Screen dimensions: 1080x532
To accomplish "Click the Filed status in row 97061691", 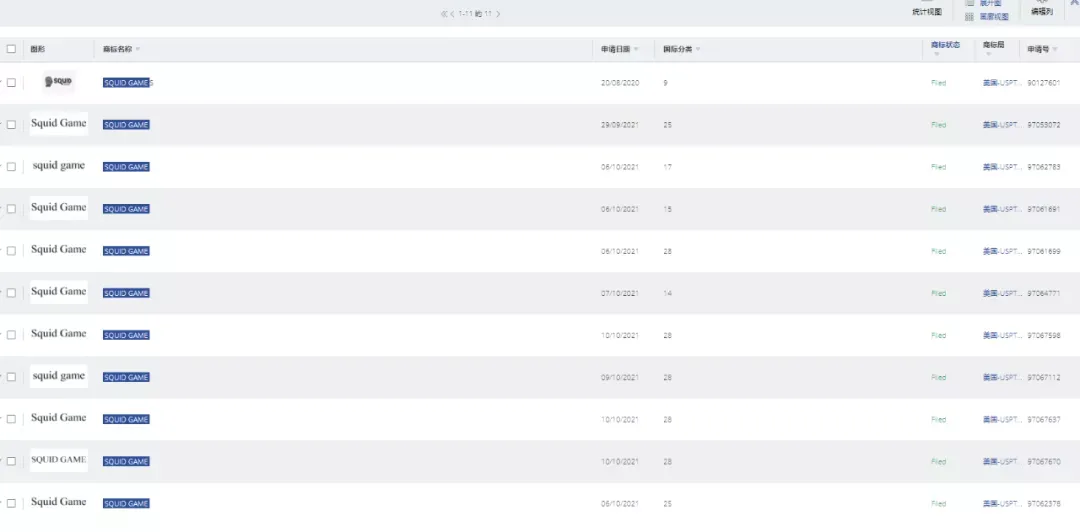I will (938, 209).
